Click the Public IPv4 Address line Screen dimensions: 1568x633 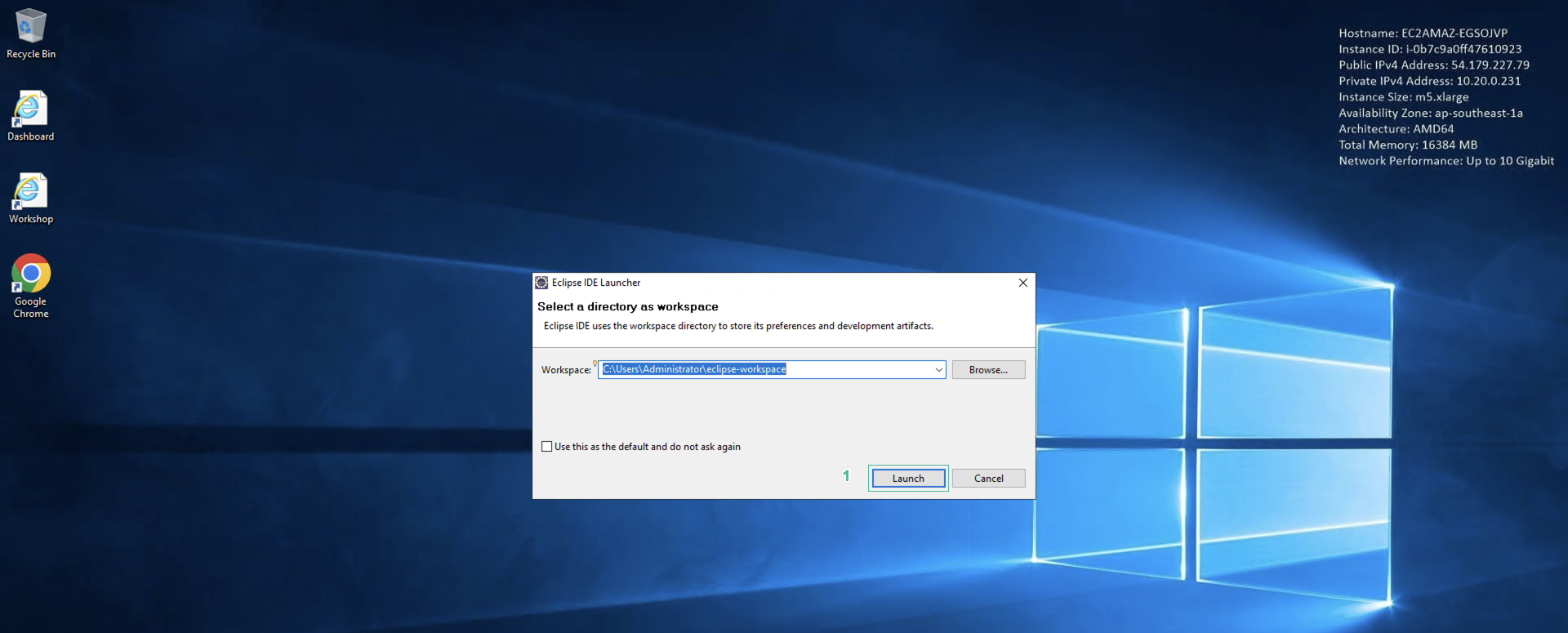1434,65
